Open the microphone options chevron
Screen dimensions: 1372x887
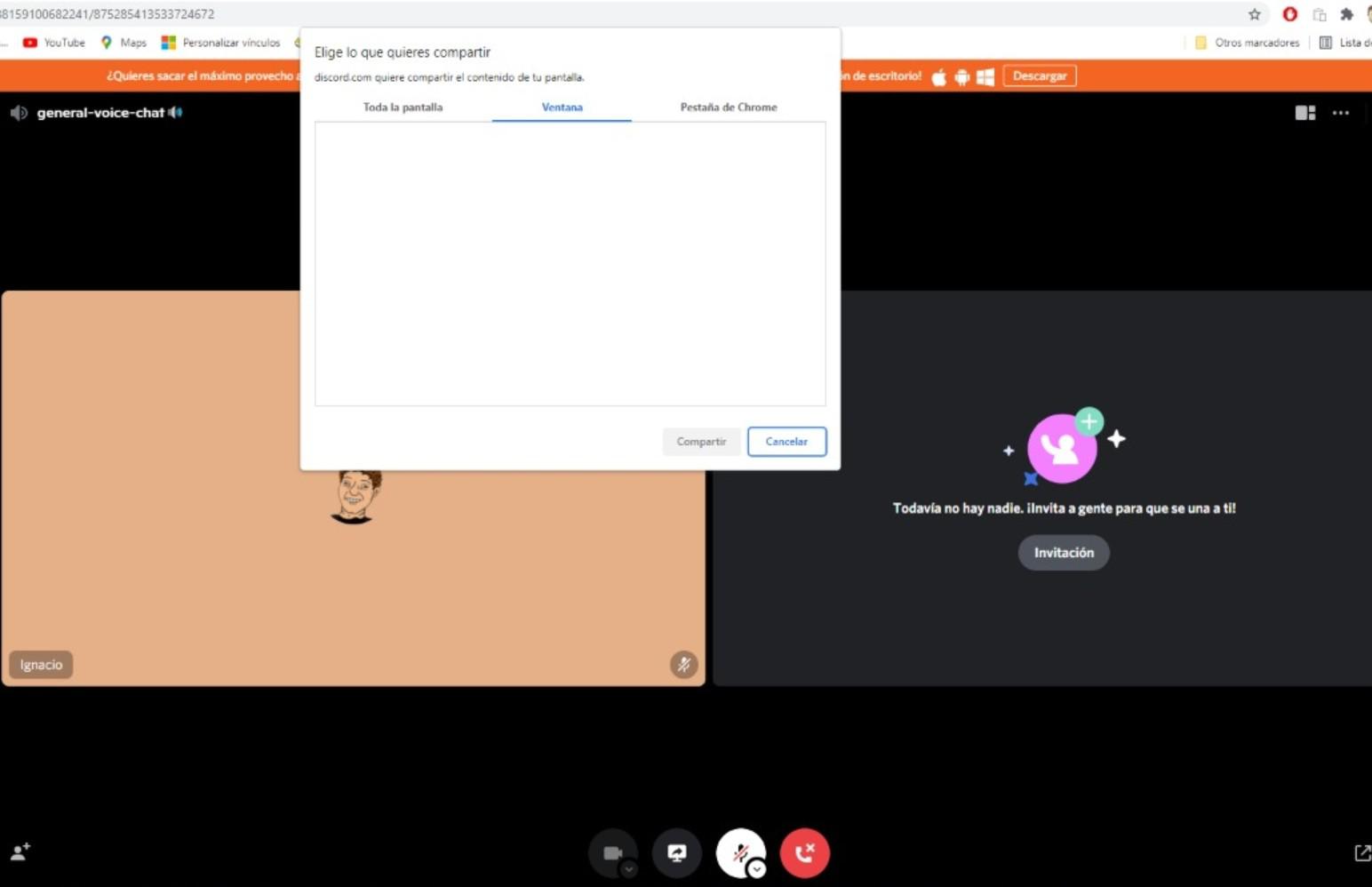756,867
